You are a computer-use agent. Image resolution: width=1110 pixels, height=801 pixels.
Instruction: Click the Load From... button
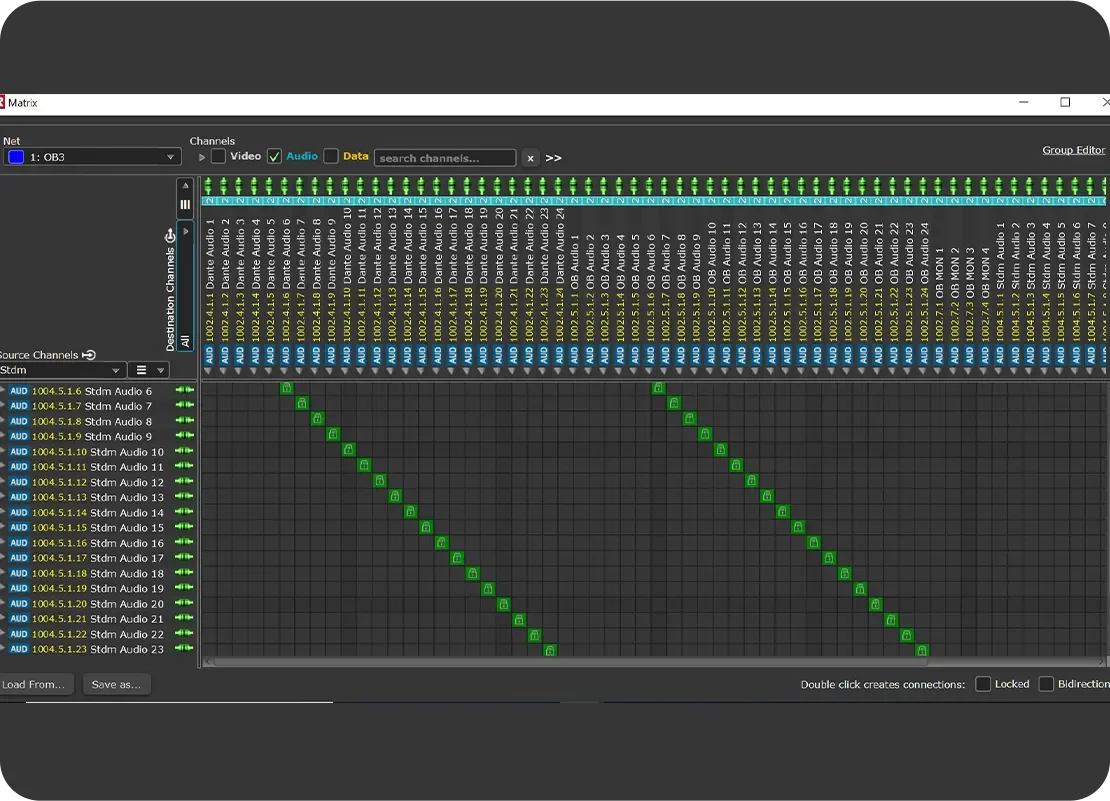(36, 684)
